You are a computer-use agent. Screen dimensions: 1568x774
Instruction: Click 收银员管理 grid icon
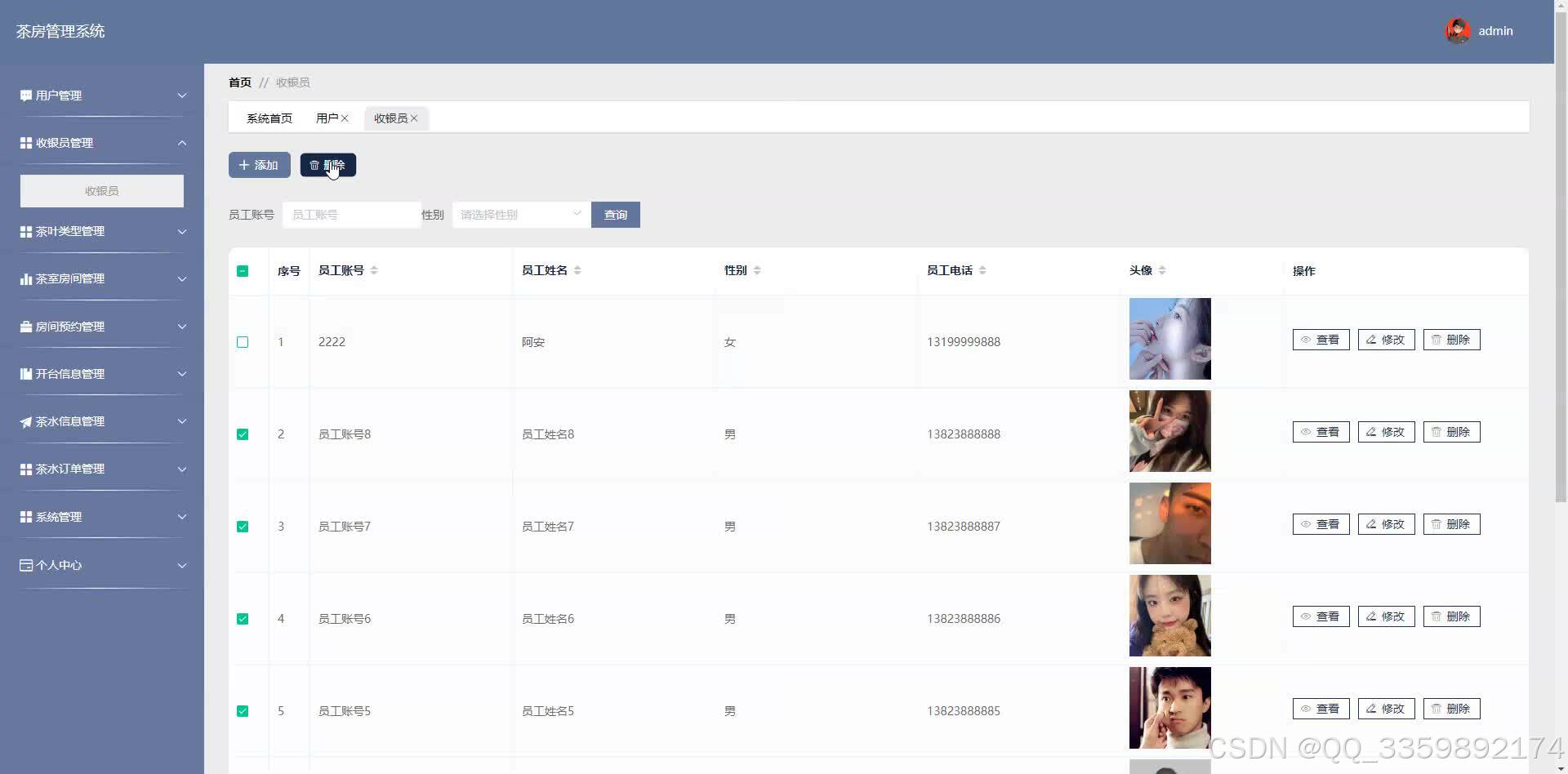pyautogui.click(x=26, y=143)
